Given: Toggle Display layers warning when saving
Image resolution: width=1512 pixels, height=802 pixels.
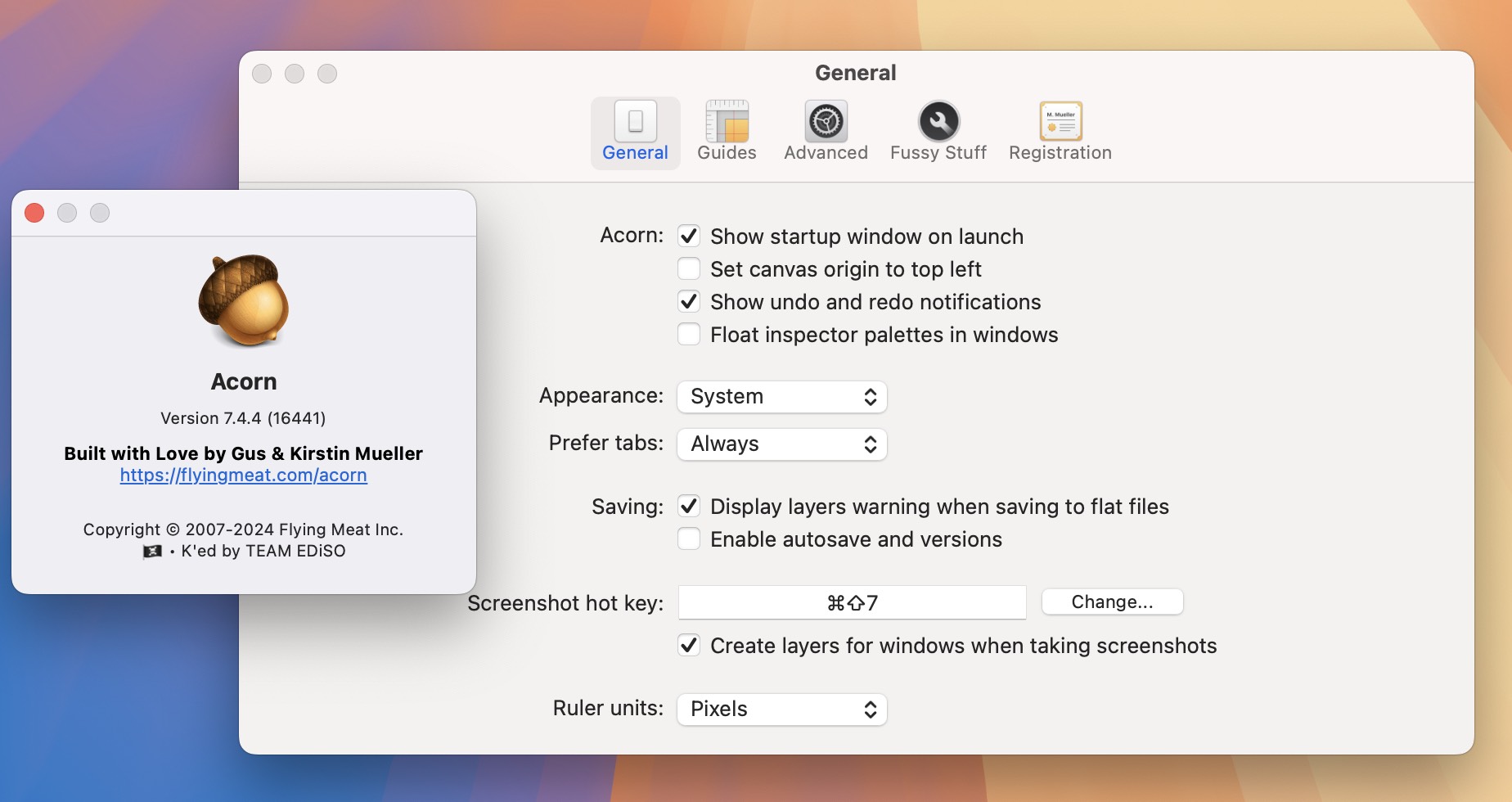Looking at the screenshot, I should click(x=689, y=507).
